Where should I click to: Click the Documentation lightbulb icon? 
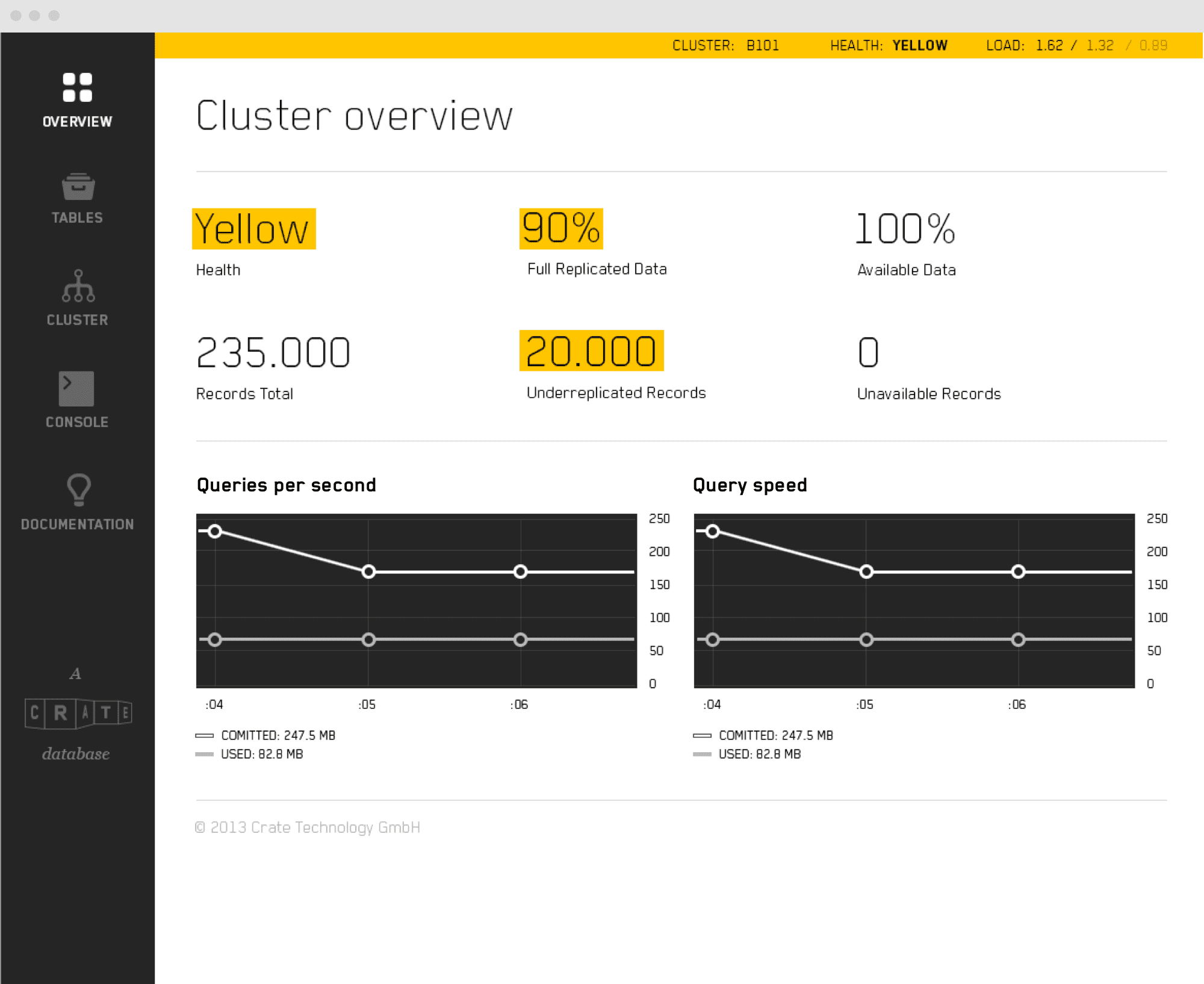[x=78, y=490]
